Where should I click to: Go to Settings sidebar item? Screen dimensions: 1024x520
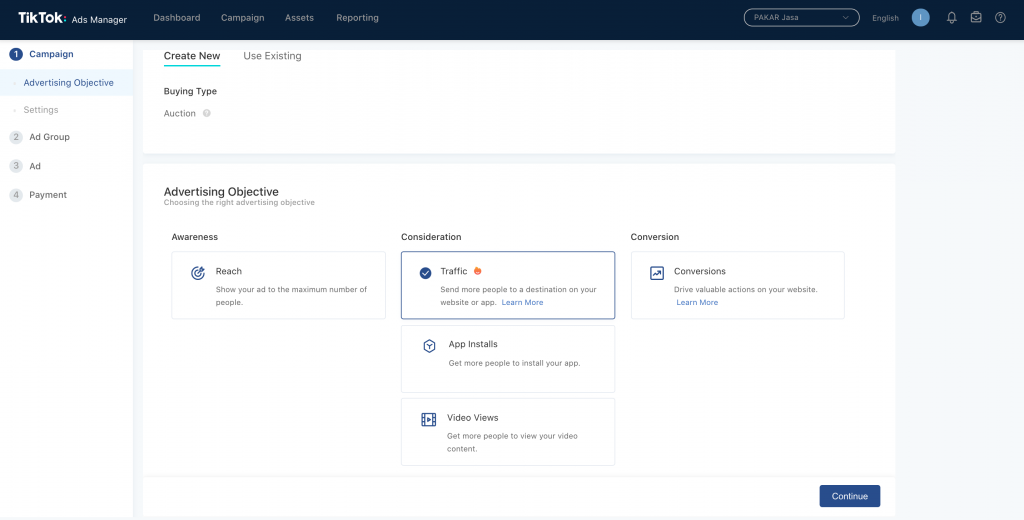(x=40, y=110)
